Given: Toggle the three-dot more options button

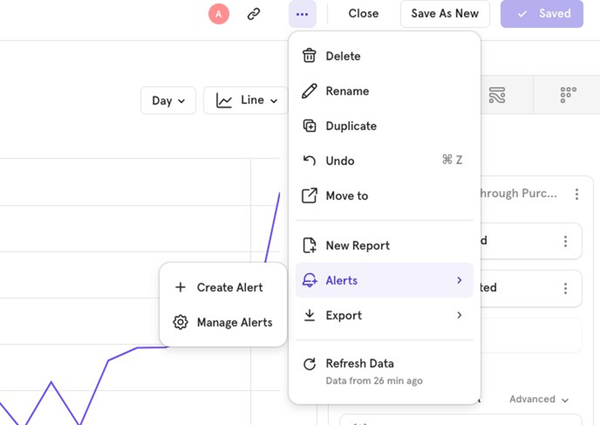Looking at the screenshot, I should tap(302, 14).
